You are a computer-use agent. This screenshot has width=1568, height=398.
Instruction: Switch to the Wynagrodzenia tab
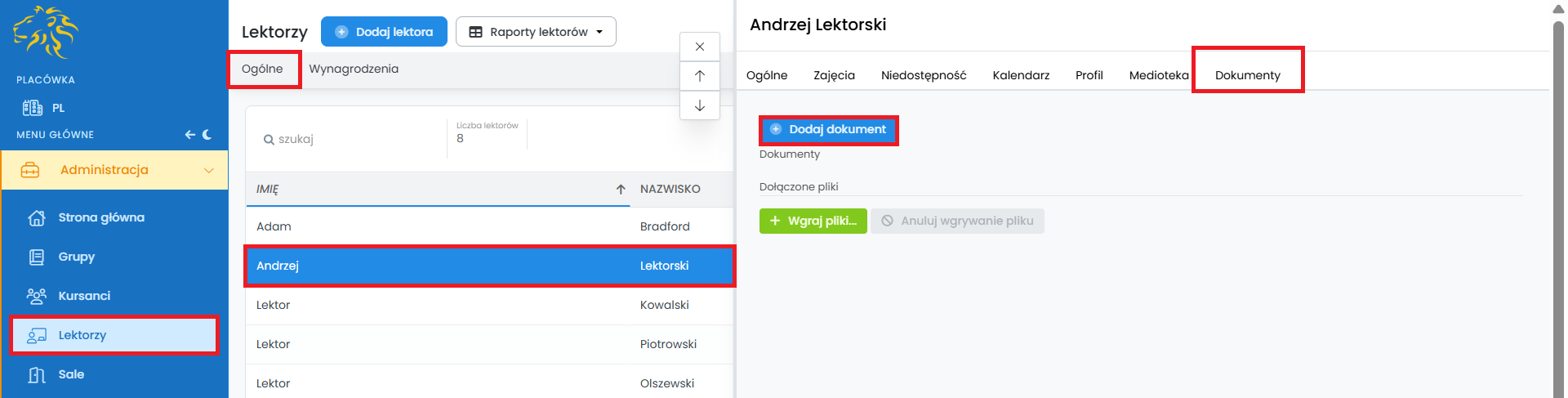tap(354, 69)
